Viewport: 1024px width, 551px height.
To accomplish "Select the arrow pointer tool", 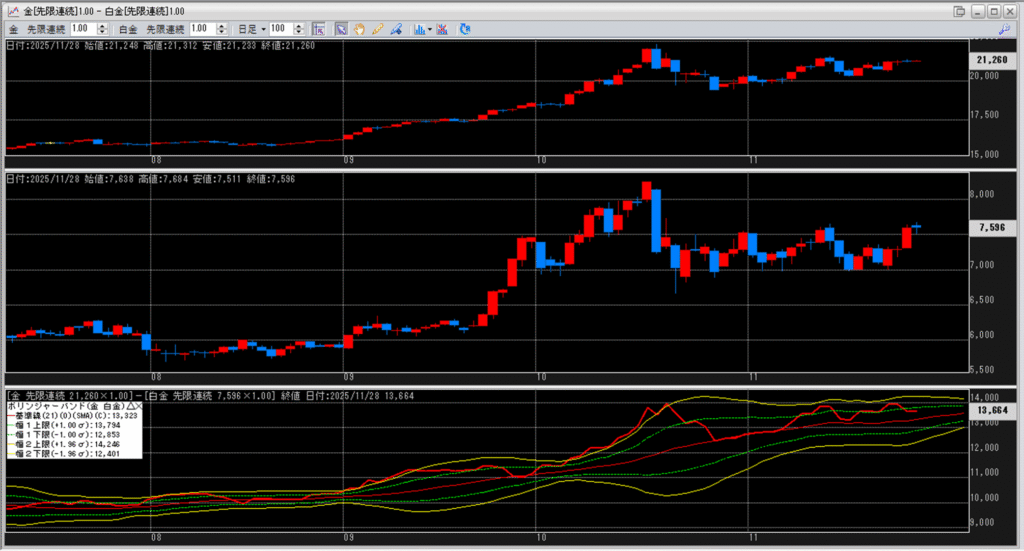I will point(340,29).
